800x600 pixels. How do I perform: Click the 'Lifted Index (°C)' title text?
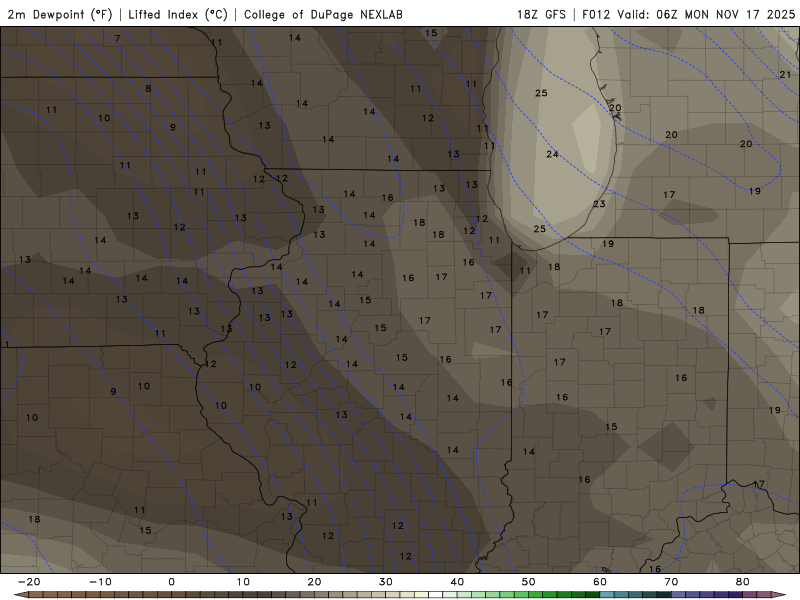point(178,14)
